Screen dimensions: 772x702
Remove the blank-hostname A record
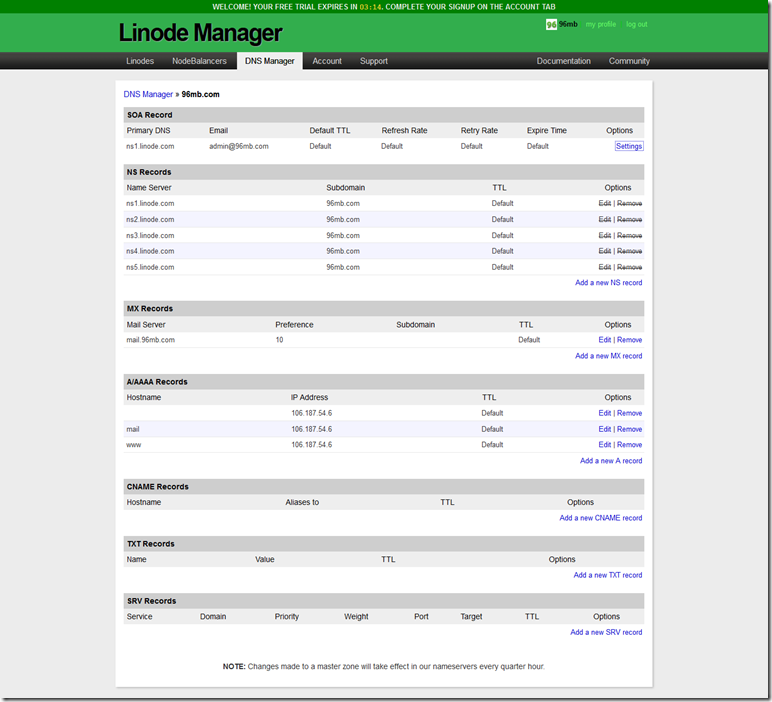tap(629, 413)
